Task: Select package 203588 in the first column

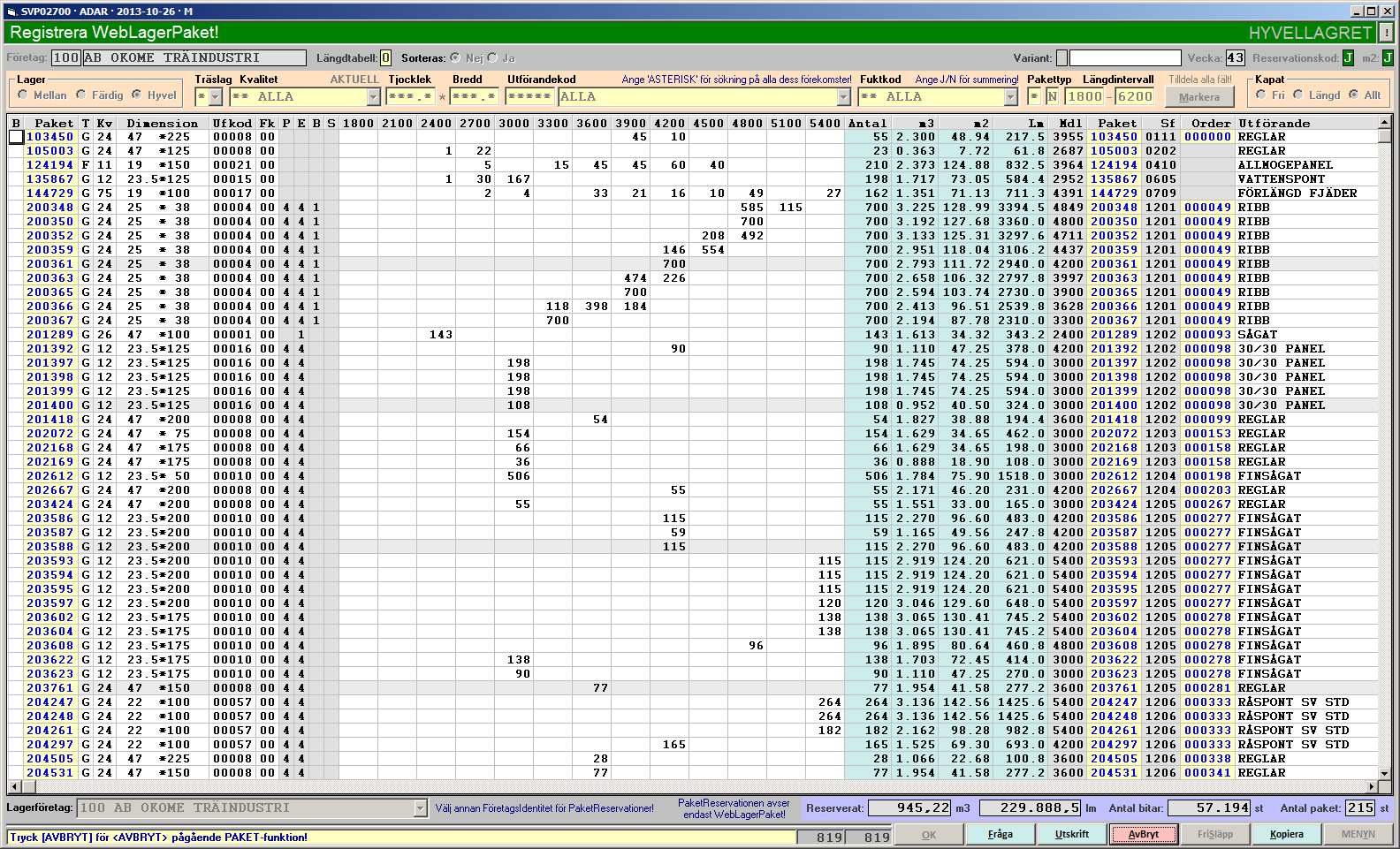Action: point(49,547)
